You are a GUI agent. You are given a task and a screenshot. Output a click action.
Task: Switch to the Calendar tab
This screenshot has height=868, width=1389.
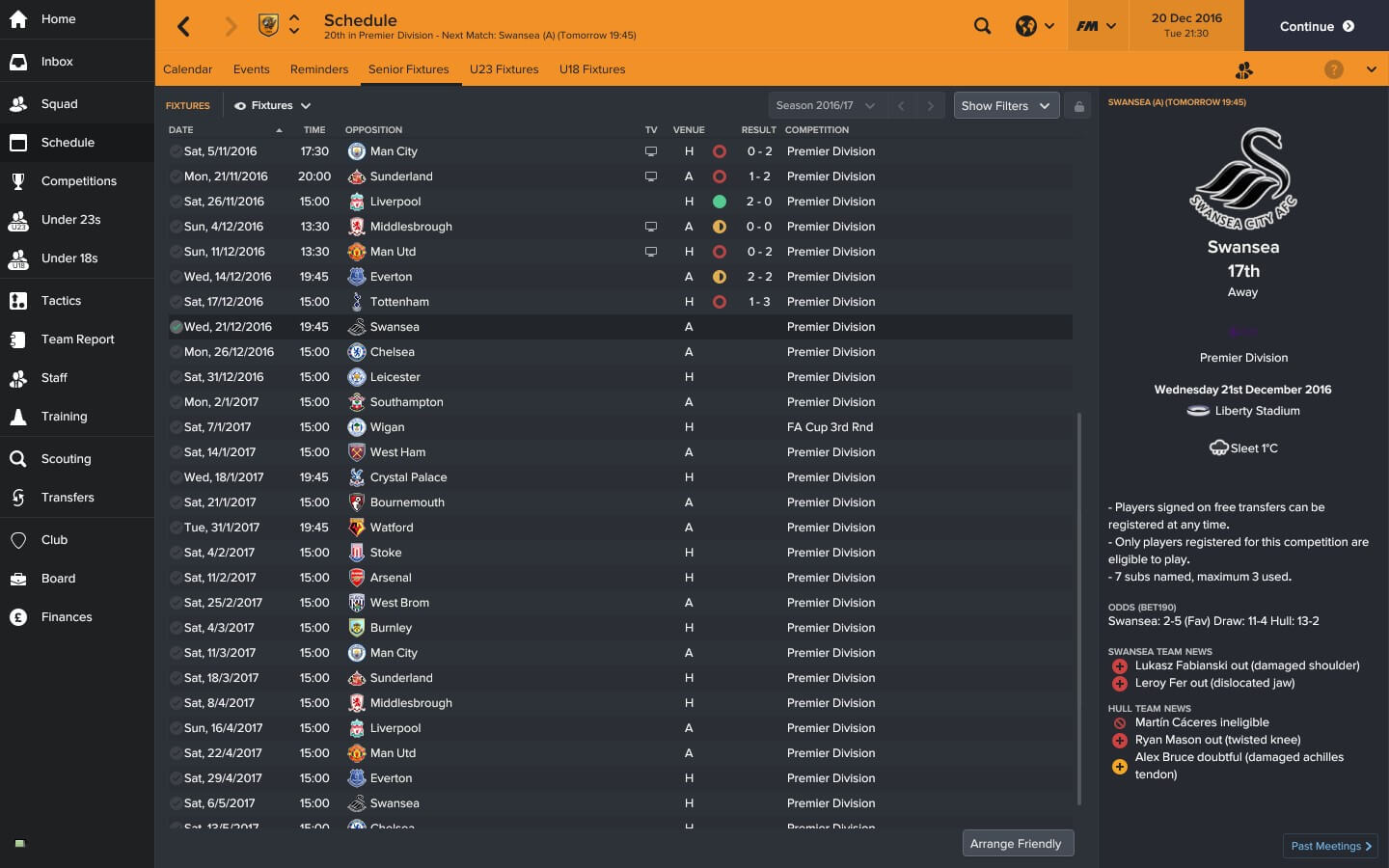[187, 69]
